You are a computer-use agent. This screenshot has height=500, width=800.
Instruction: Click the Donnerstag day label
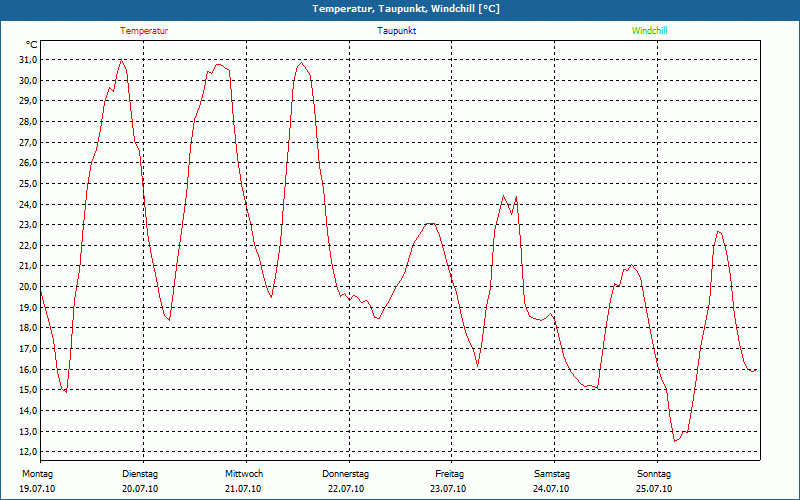345,474
